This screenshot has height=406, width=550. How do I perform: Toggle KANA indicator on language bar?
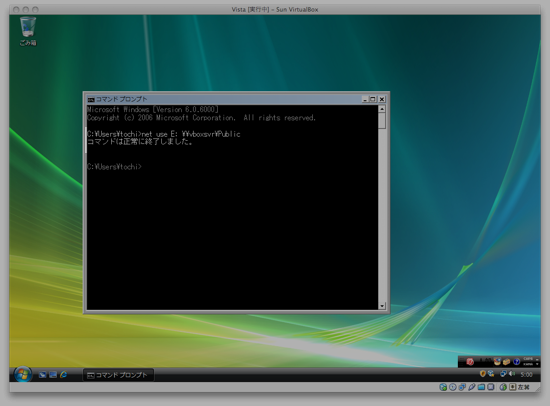coord(528,364)
